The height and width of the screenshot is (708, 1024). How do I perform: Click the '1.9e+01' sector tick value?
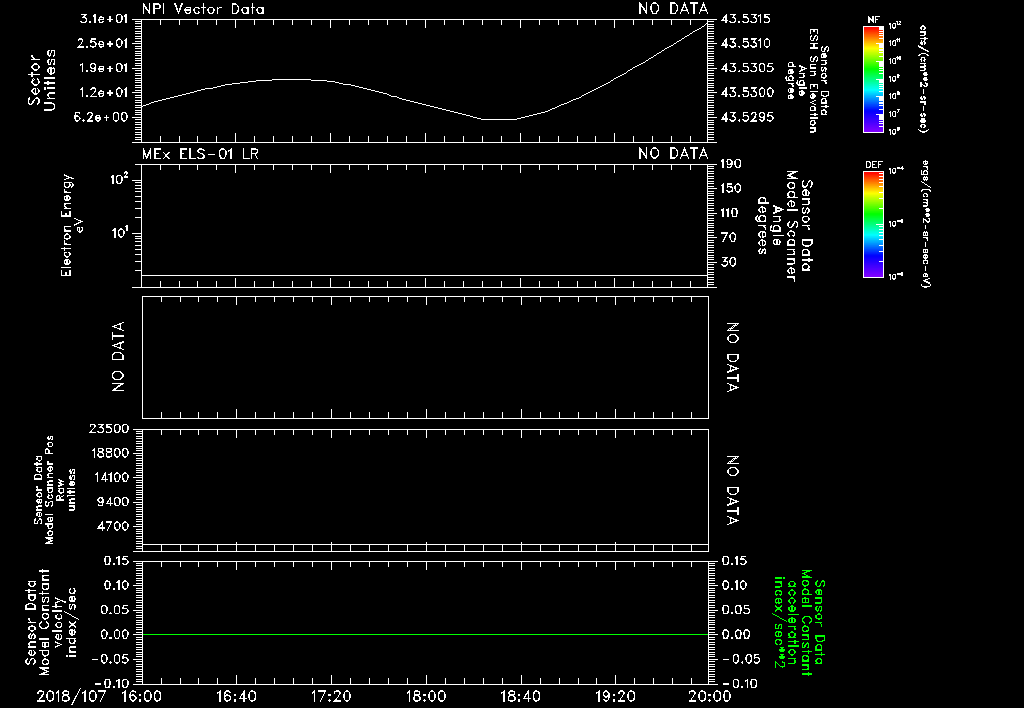pyautogui.click(x=104, y=68)
